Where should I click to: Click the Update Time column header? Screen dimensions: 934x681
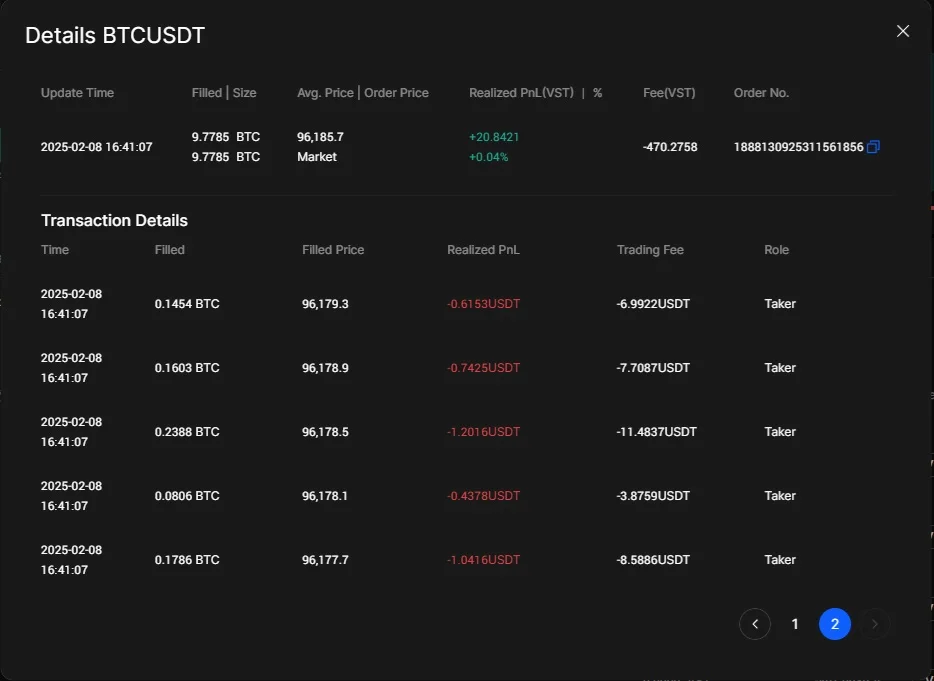pyautogui.click(x=77, y=93)
